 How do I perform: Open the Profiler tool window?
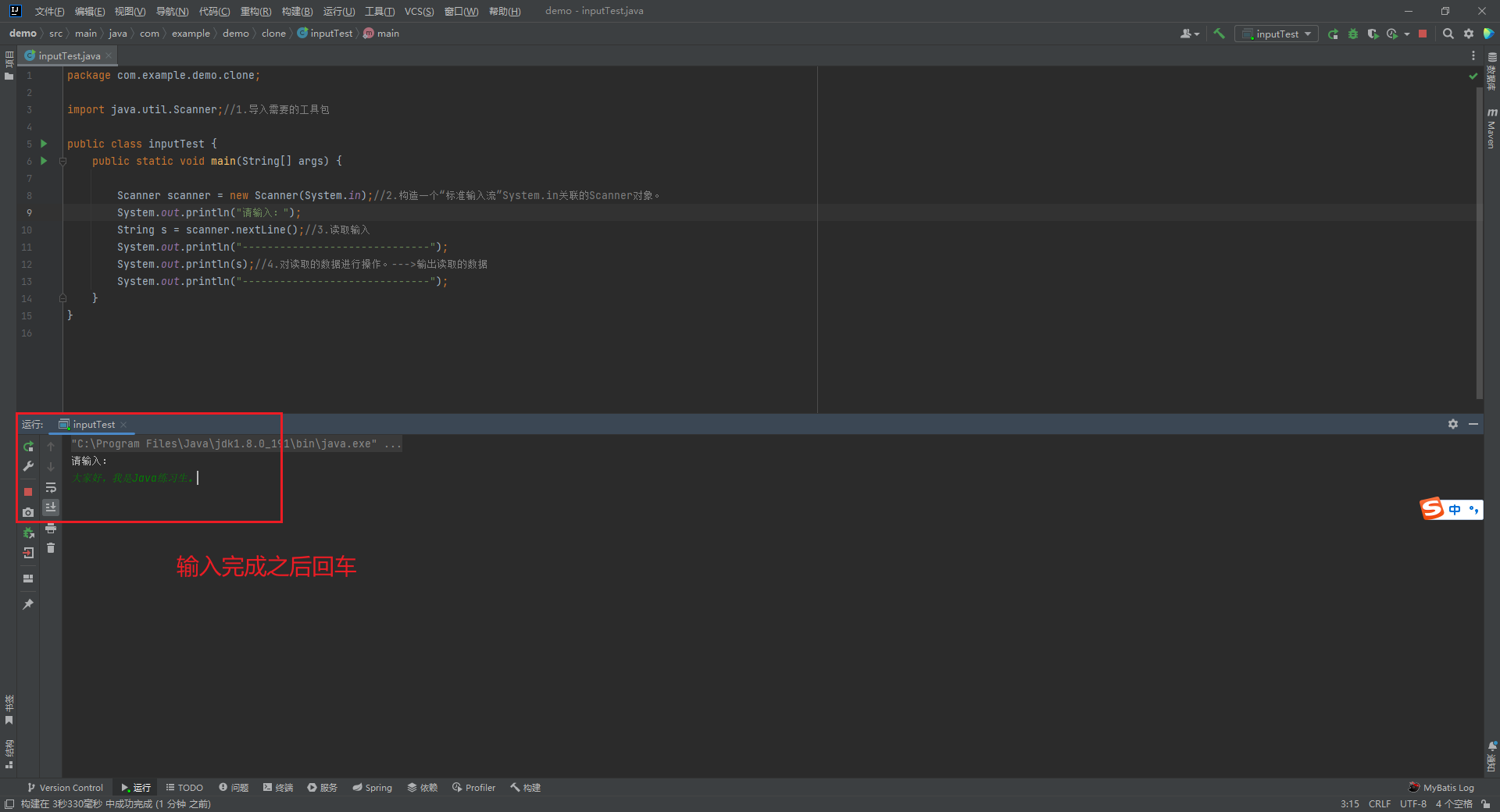[x=473, y=787]
